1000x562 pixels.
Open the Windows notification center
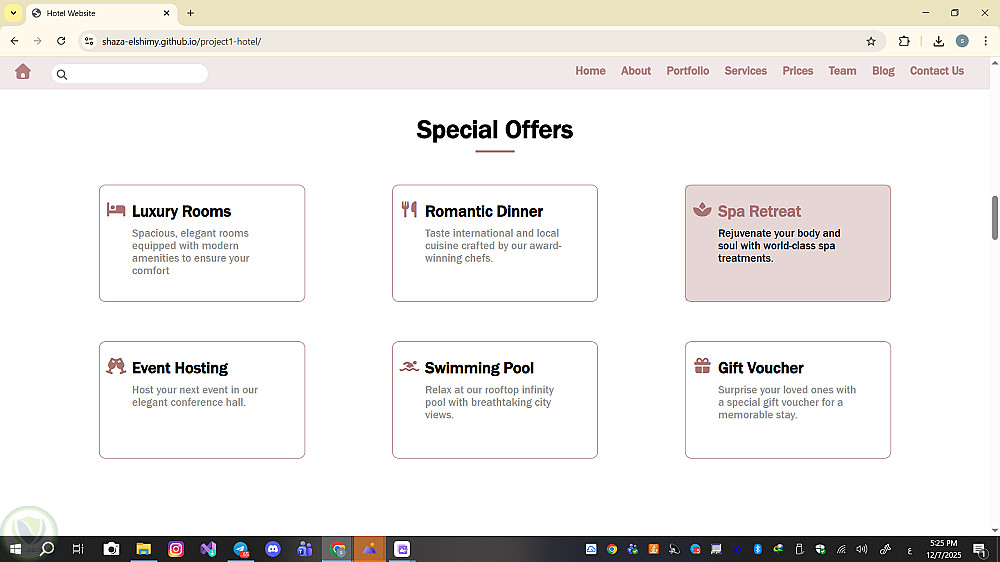980,550
